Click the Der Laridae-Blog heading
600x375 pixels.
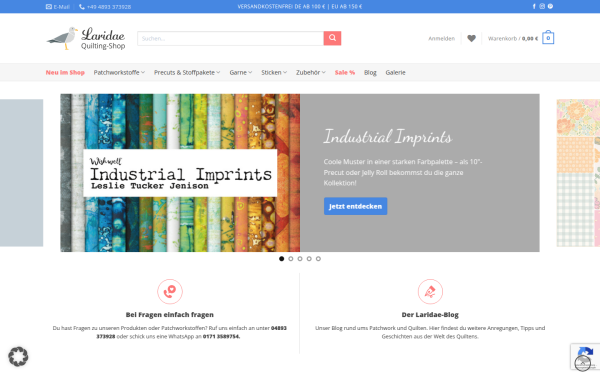click(430, 315)
